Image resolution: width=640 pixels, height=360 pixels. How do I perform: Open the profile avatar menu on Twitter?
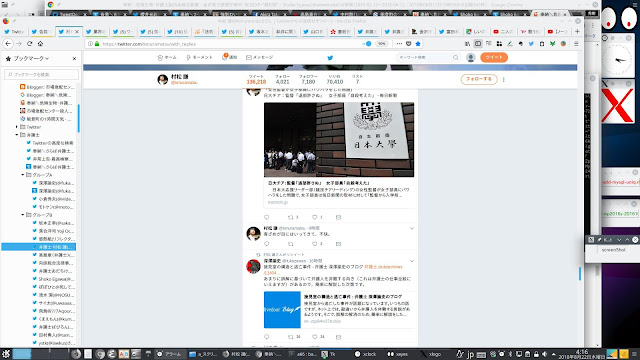click(471, 58)
